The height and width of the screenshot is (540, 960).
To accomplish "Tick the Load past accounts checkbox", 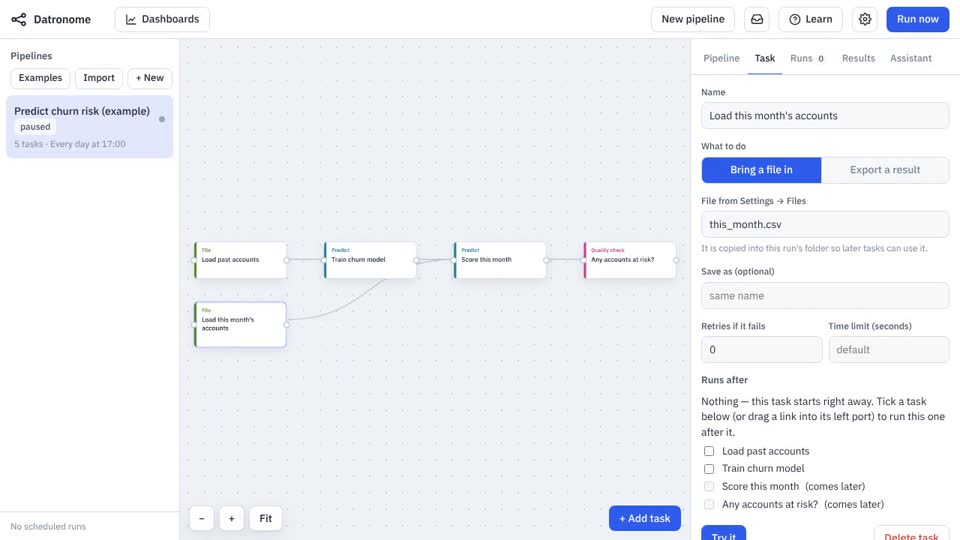I will (709, 451).
